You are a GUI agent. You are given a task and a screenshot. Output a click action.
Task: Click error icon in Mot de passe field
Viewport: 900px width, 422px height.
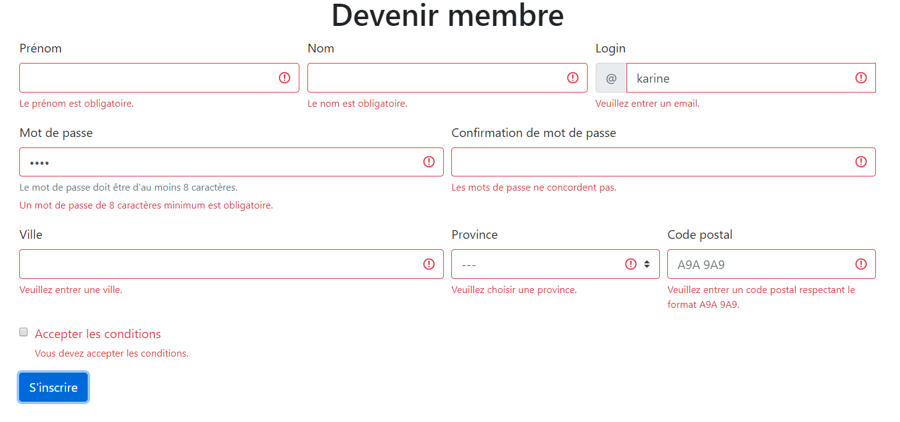click(x=428, y=162)
